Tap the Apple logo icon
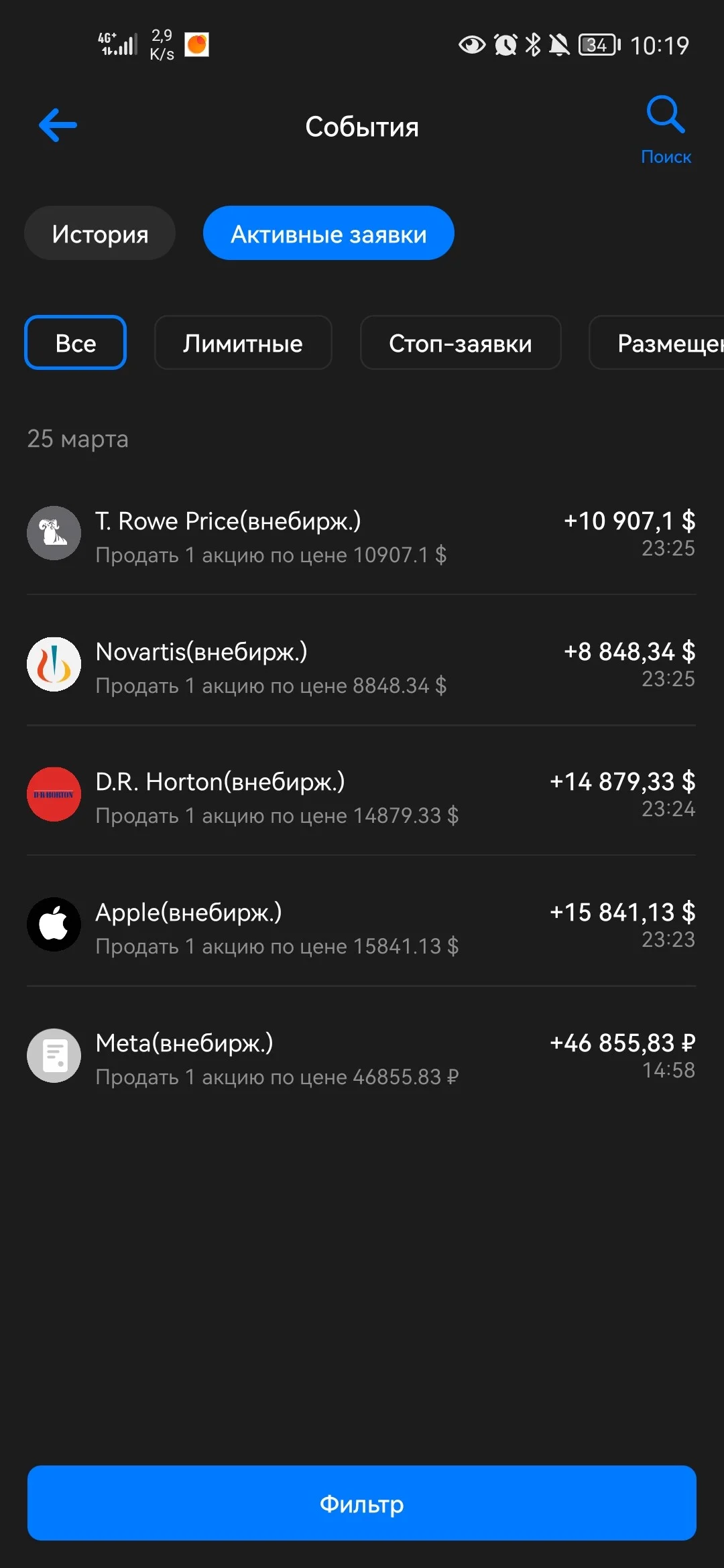724x1568 pixels. pos(54,924)
